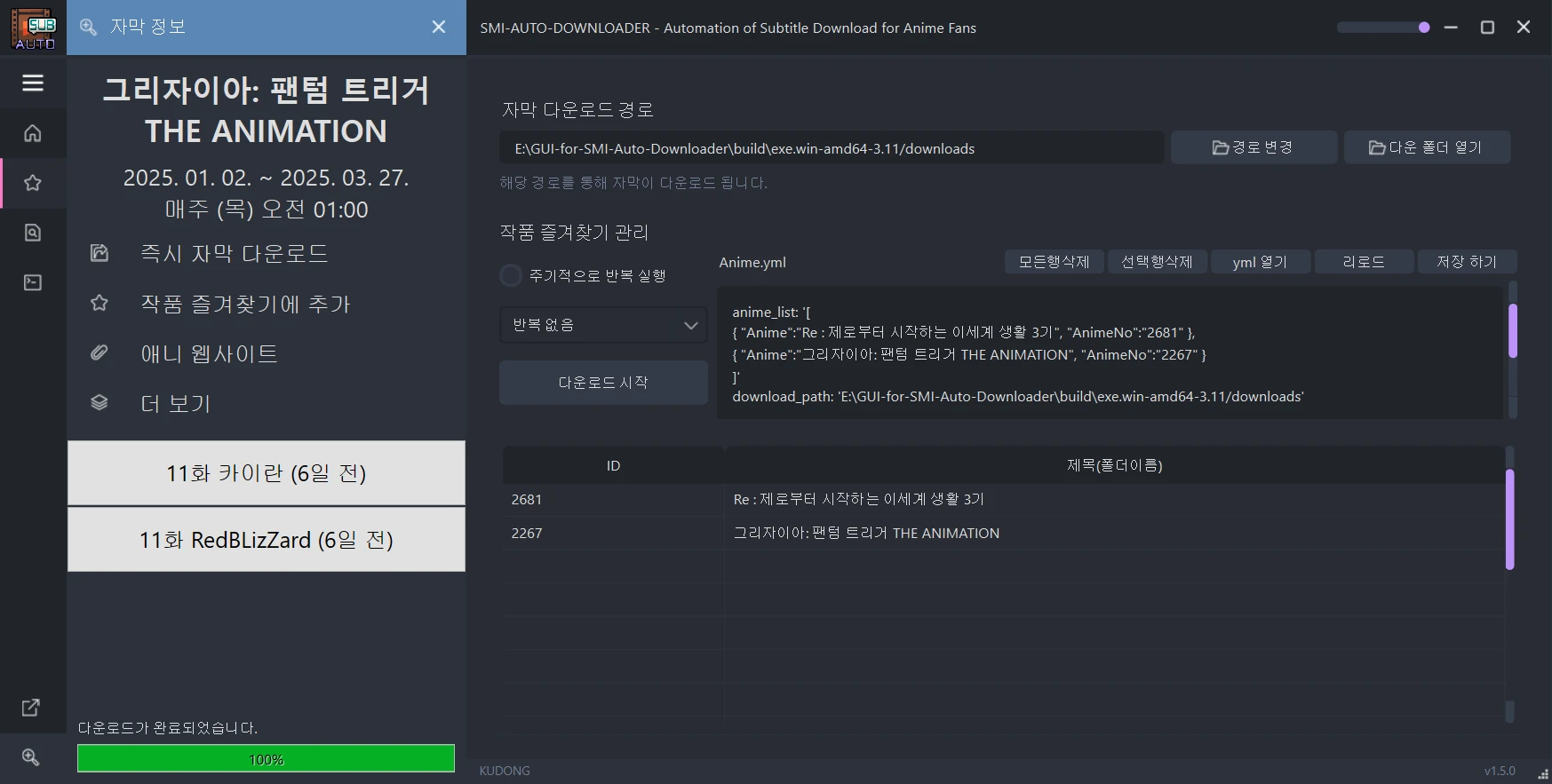Screen dimensions: 1552x784
Task: Click the Anime.yml file label
Action: pos(752,263)
